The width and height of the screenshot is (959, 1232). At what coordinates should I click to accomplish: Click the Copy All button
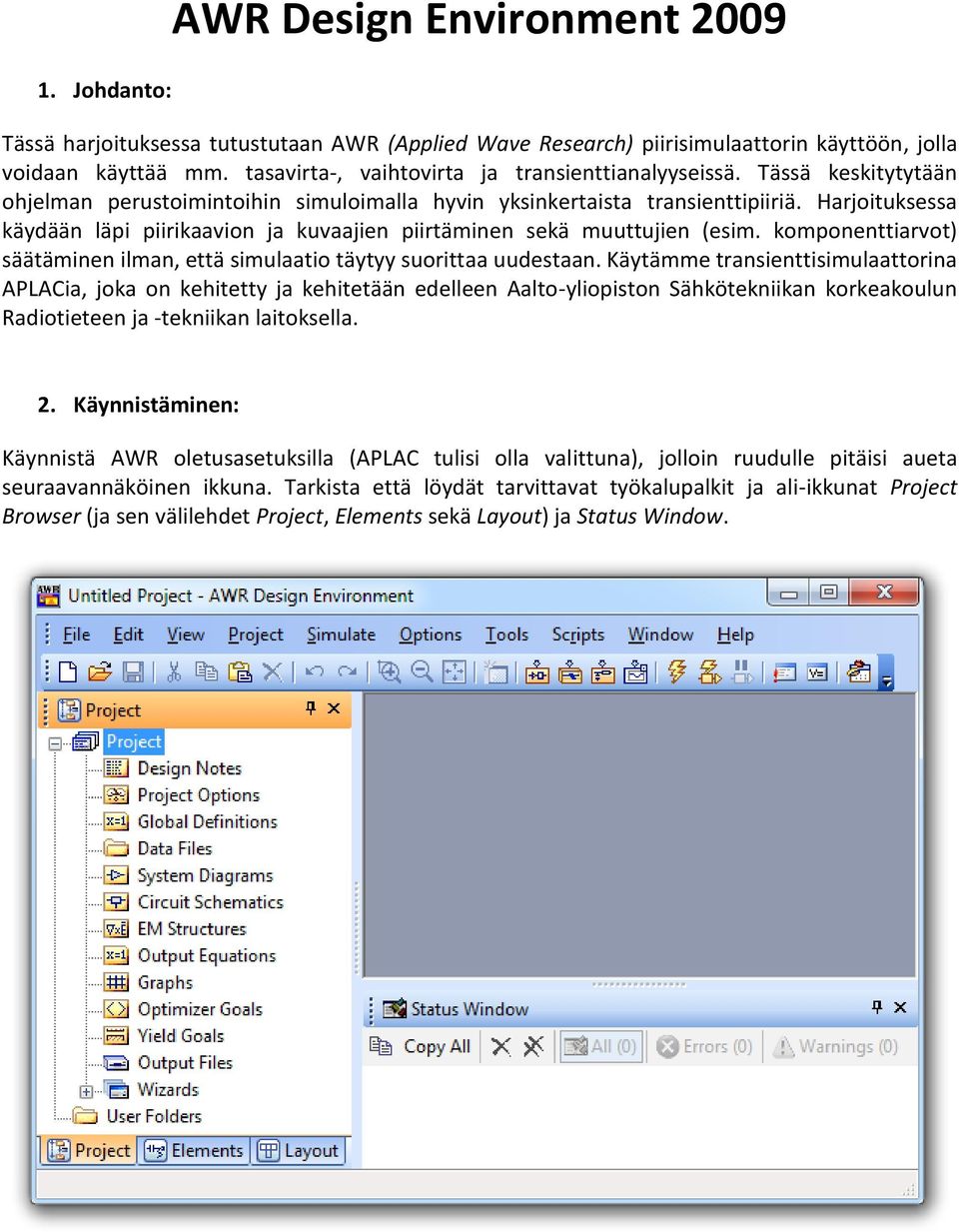[421, 1046]
